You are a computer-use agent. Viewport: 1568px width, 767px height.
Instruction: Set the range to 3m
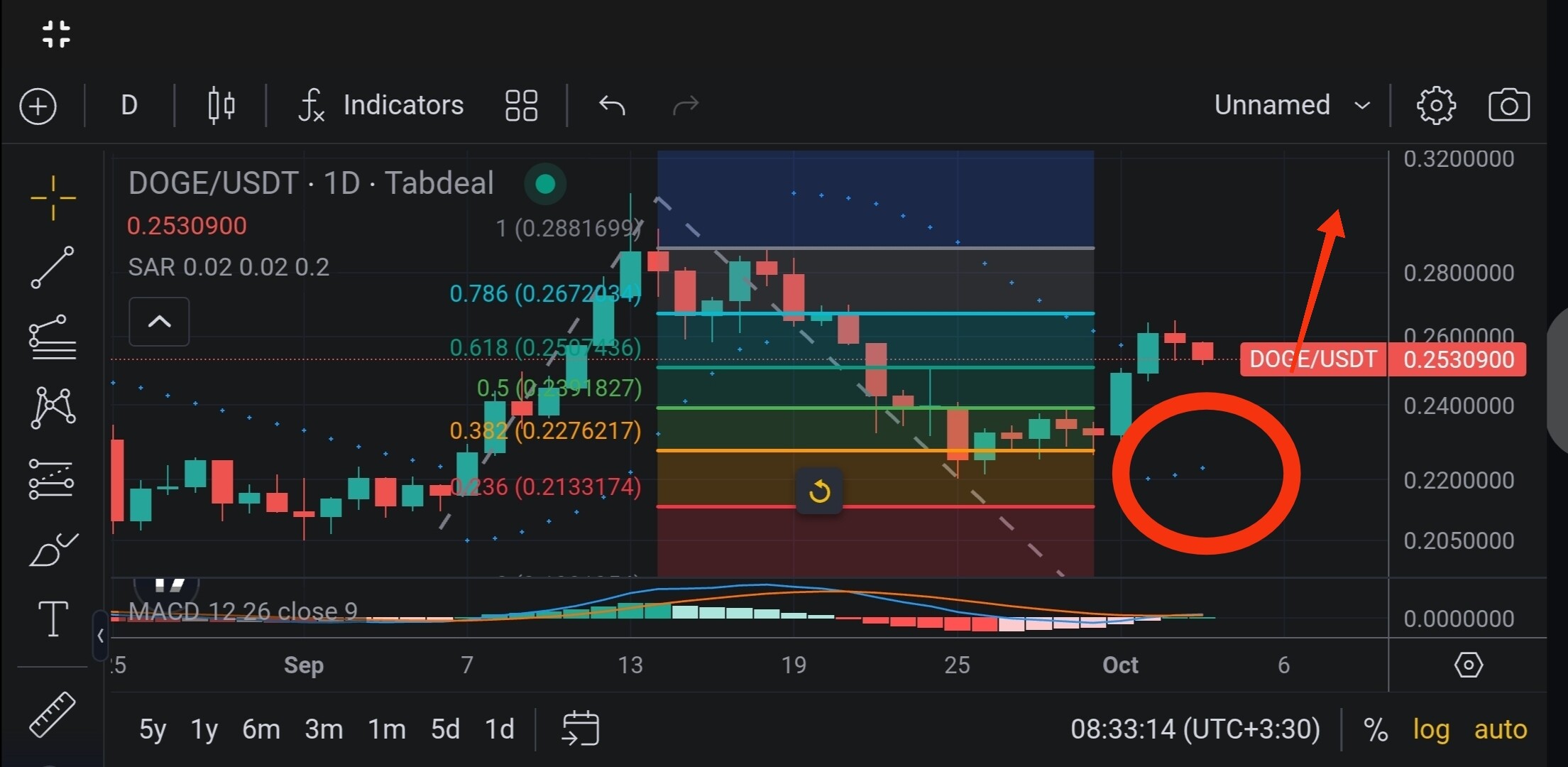[324, 729]
